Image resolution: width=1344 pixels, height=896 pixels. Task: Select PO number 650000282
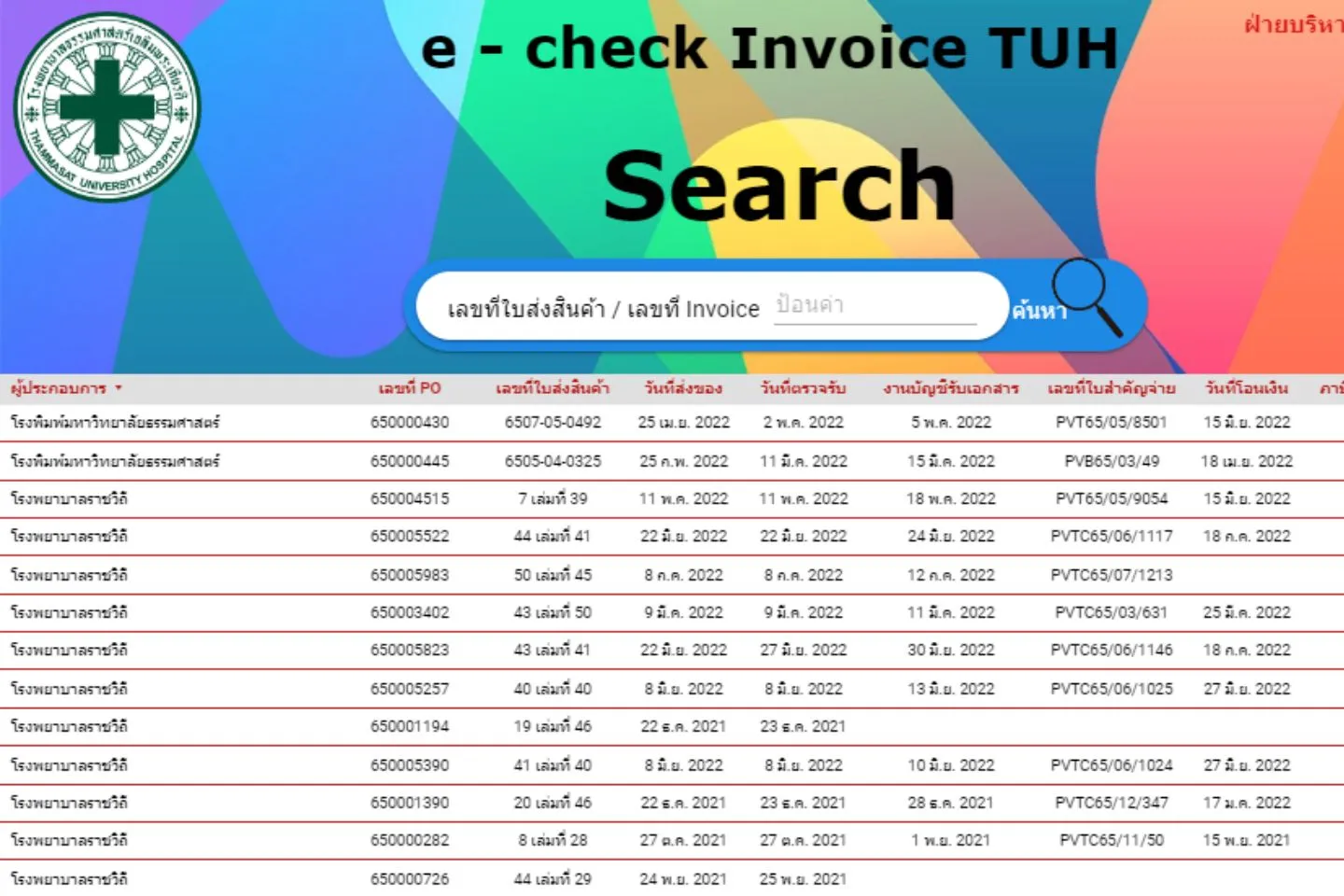coord(410,840)
